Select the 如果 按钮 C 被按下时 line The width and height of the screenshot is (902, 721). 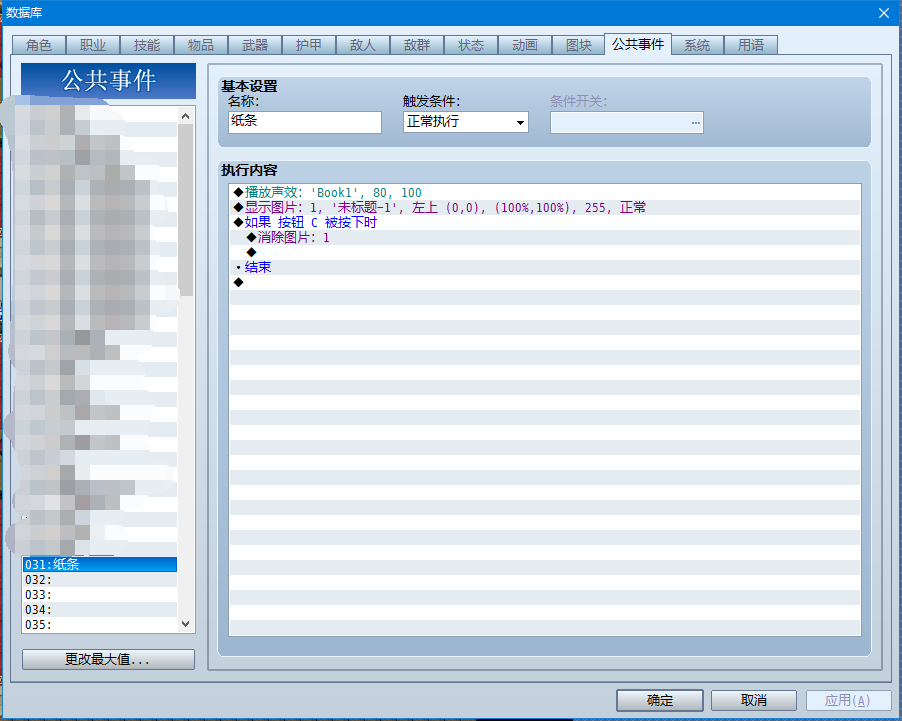545,222
